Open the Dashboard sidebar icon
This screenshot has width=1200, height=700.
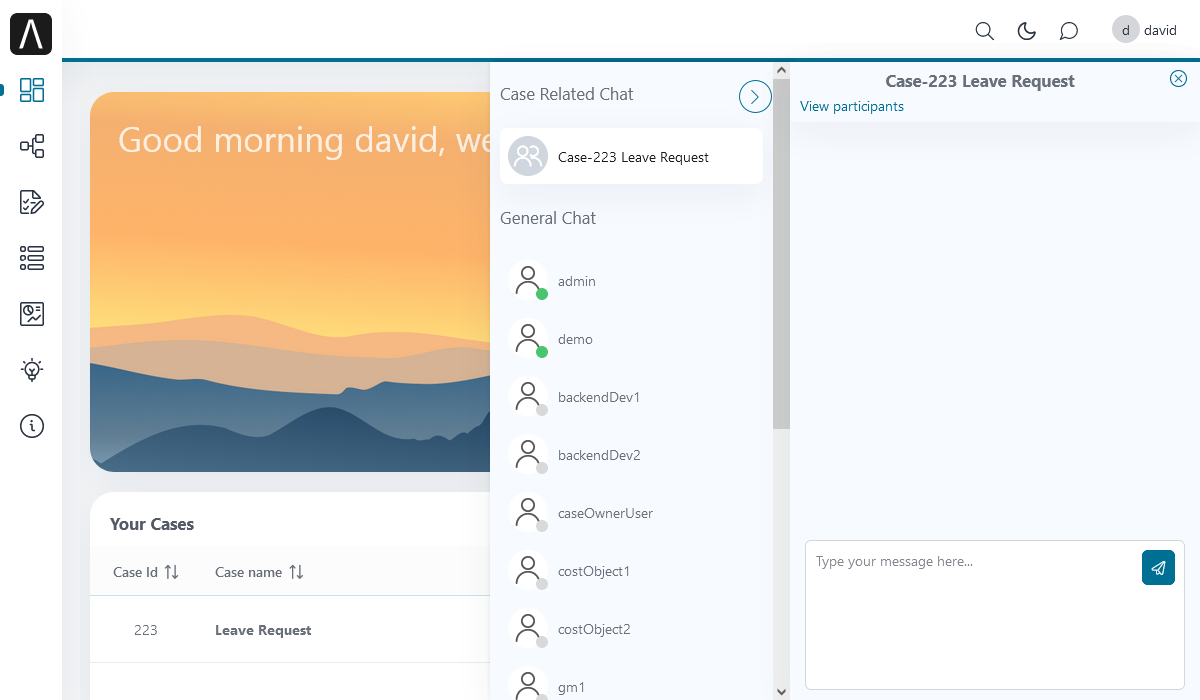[x=32, y=90]
